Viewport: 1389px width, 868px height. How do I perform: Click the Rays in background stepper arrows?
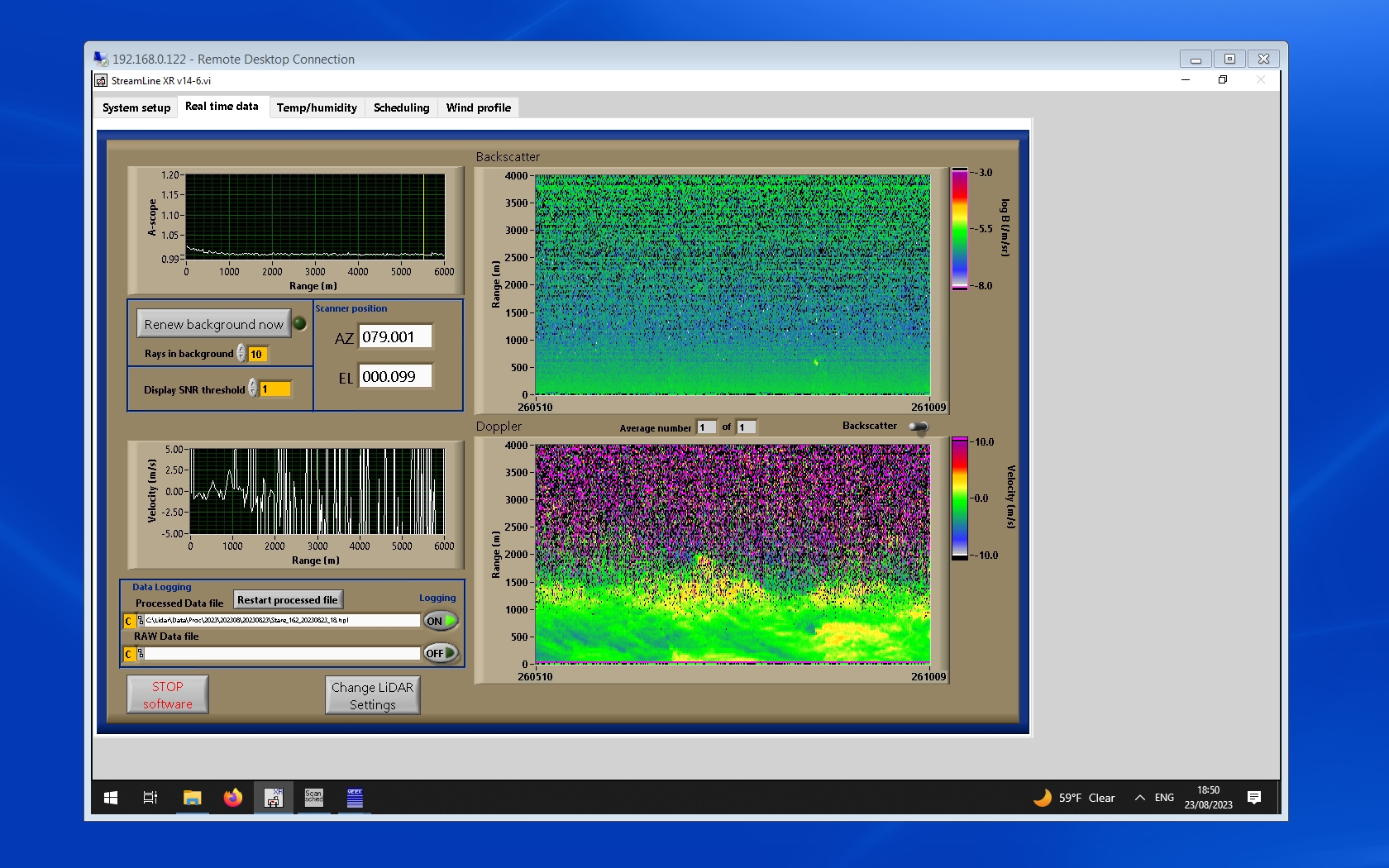pyautogui.click(x=241, y=354)
